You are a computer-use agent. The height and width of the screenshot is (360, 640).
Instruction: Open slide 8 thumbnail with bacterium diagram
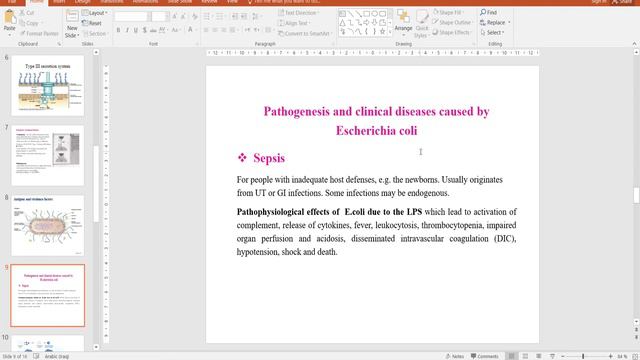click(48, 226)
